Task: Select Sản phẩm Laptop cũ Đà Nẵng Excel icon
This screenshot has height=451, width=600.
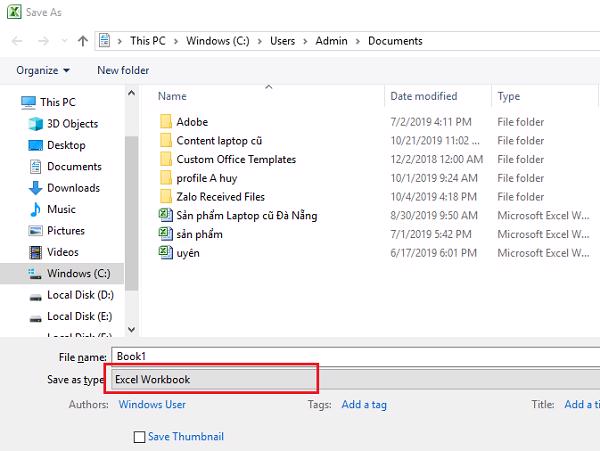Action: pos(166,215)
